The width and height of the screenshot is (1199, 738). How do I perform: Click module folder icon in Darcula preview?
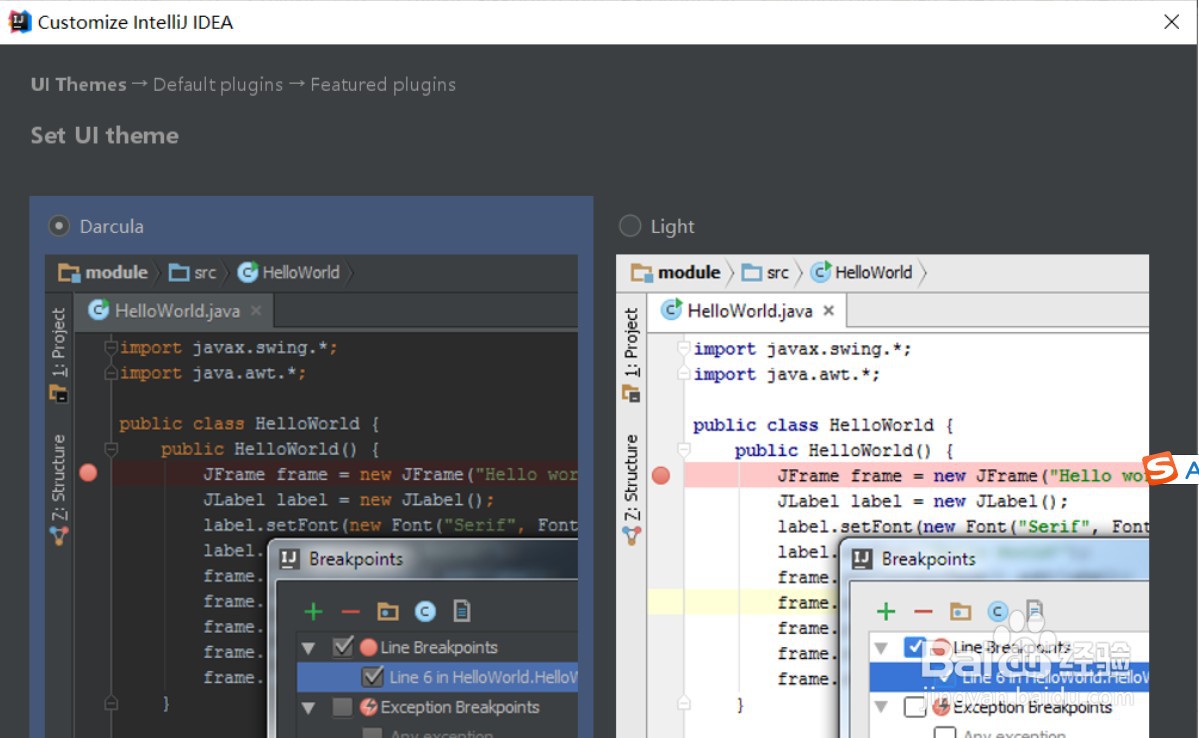coord(69,273)
